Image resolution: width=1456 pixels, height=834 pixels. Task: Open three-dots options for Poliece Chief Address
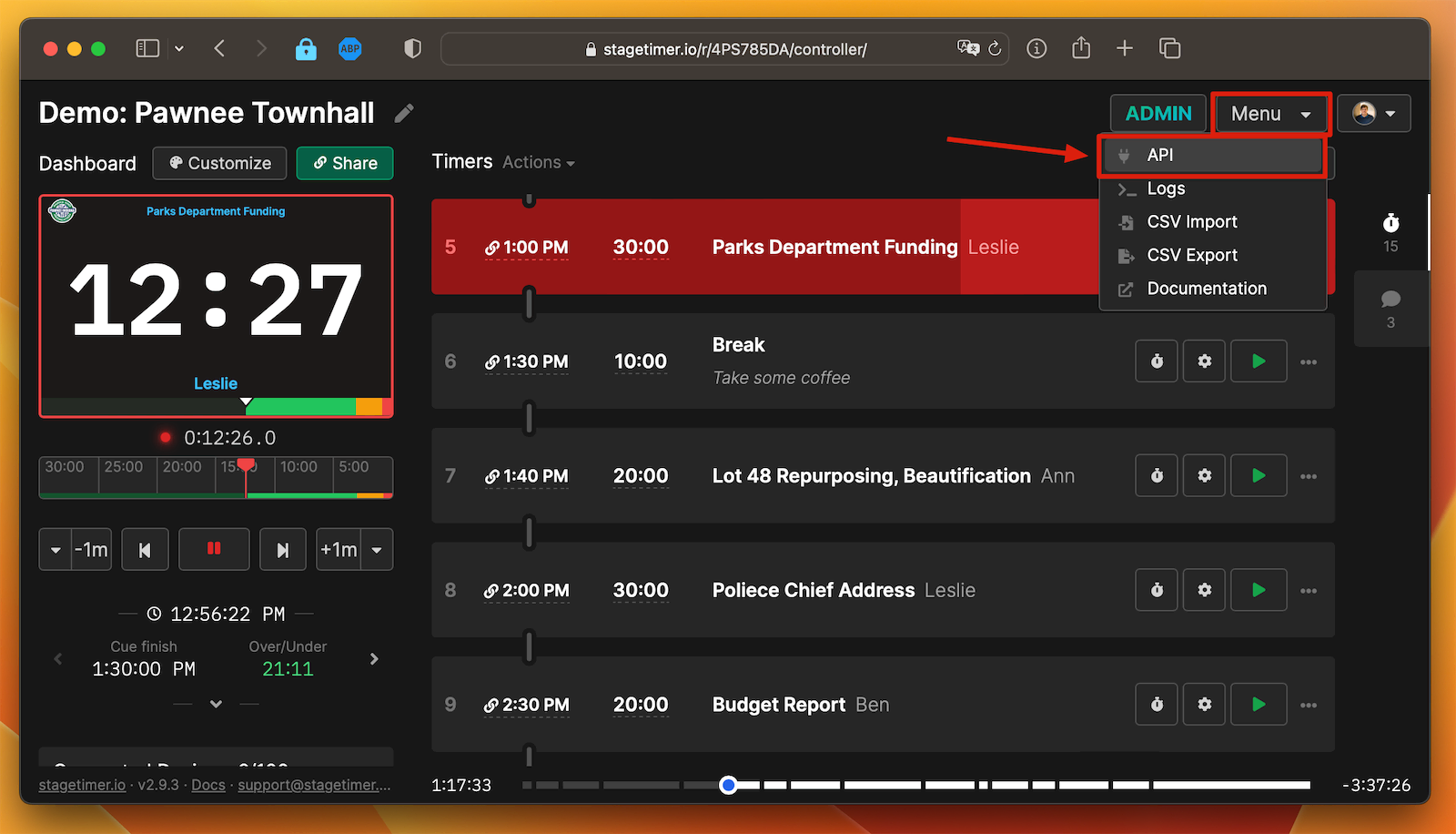pos(1309,591)
